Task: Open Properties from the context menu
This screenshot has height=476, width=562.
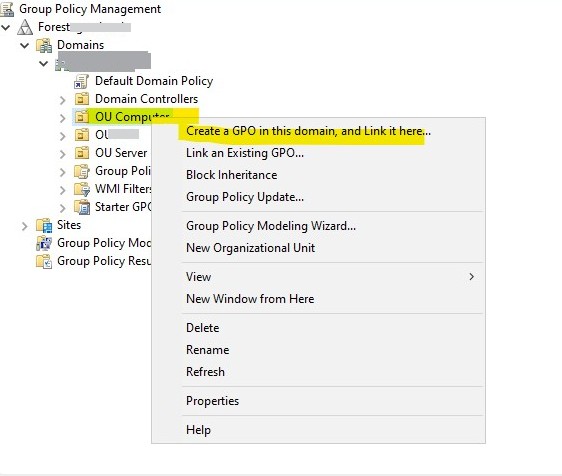Action: click(212, 401)
